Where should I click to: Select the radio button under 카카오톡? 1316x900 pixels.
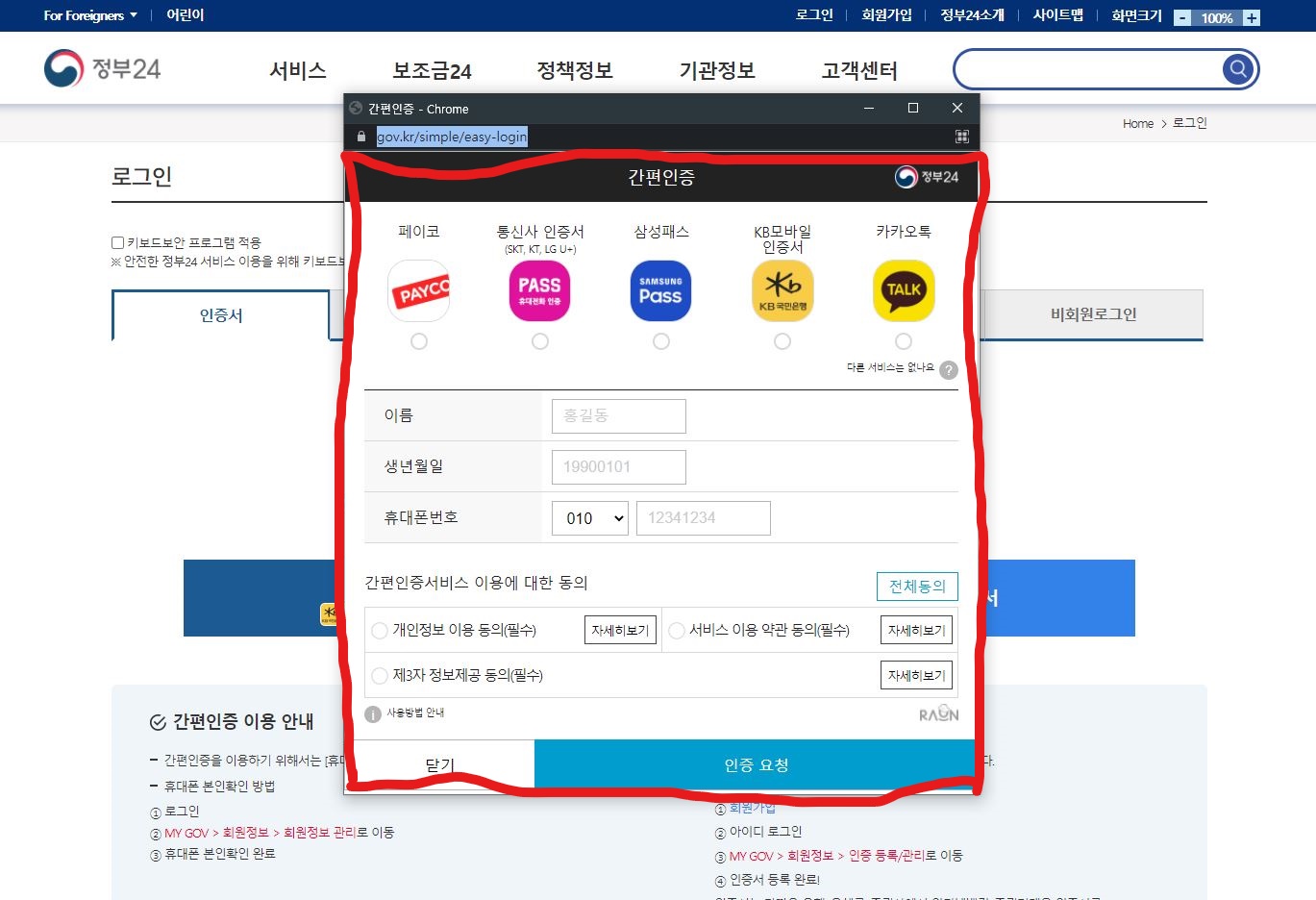pyautogui.click(x=904, y=341)
